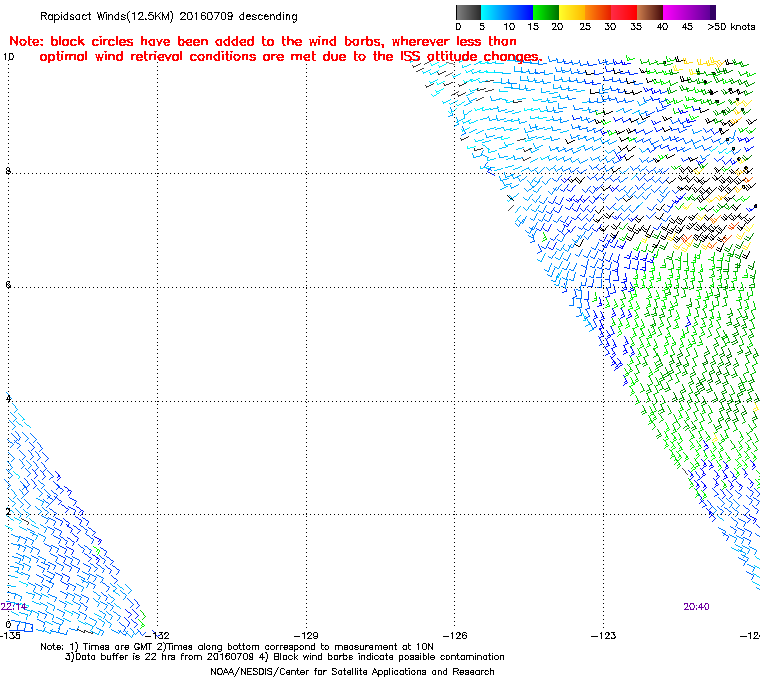
Task: Pick the brown 35-40 knots legend color
Action: tap(650, 12)
